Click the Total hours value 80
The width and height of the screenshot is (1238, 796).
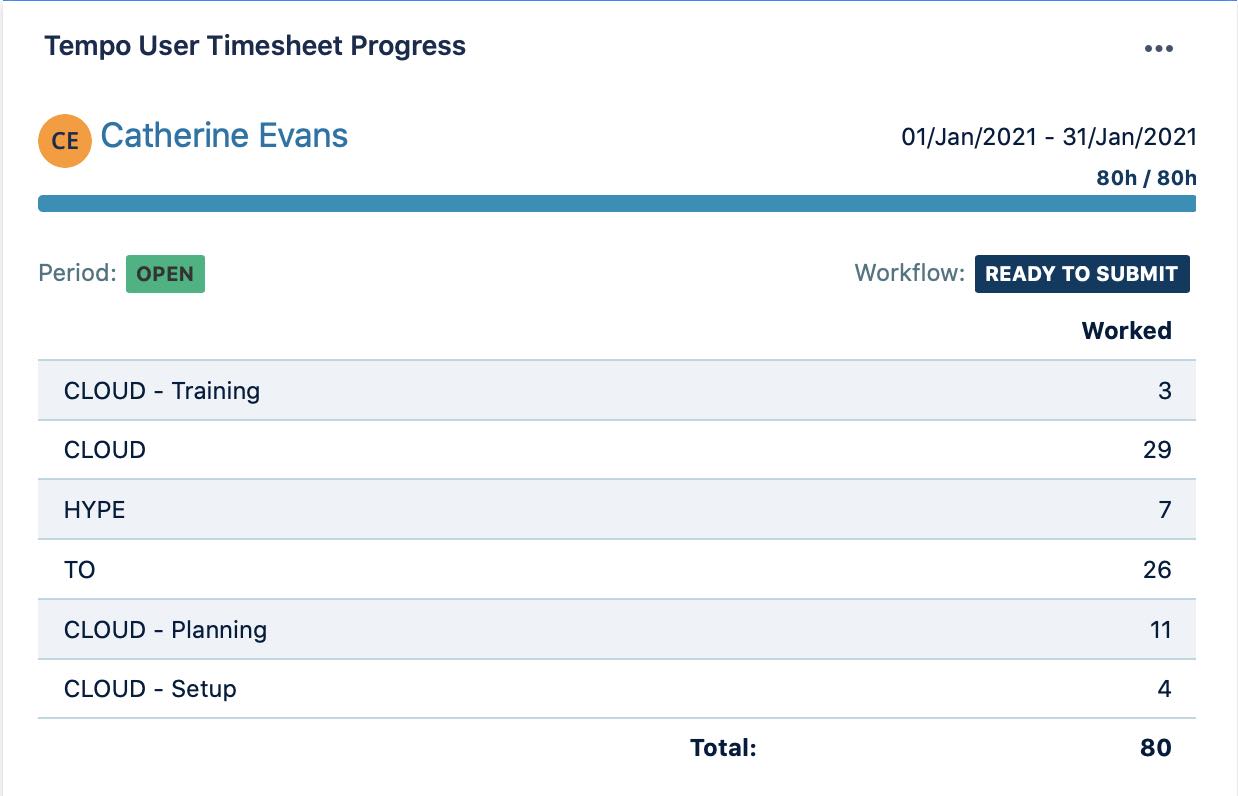pos(1155,747)
